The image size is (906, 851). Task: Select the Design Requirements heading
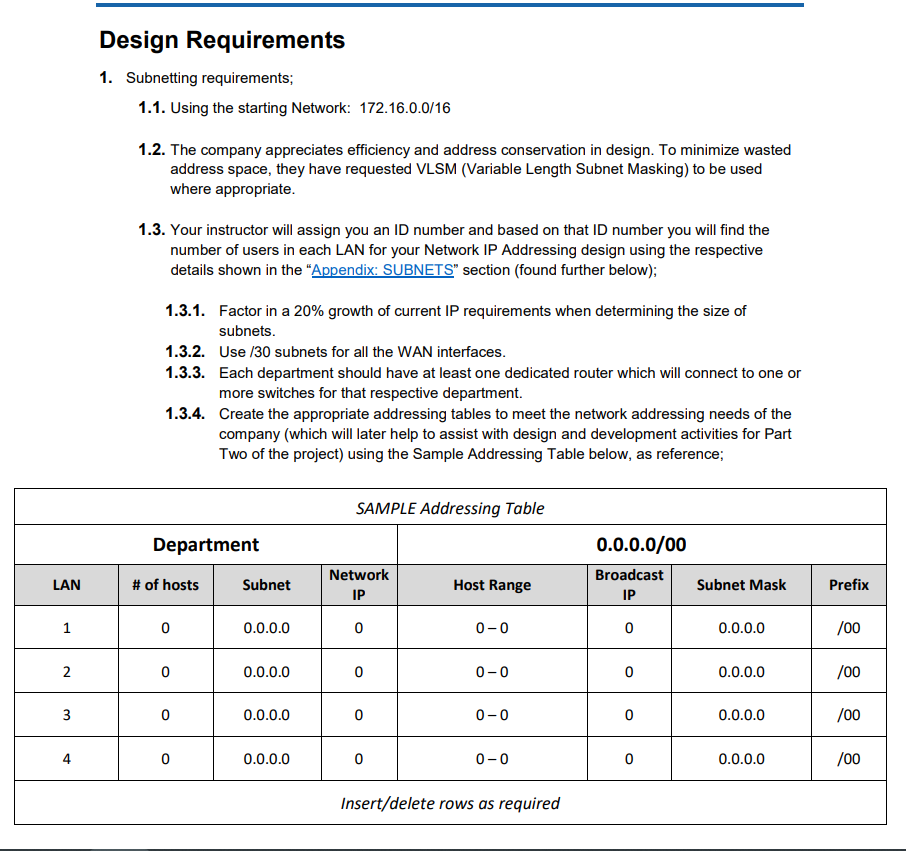coord(222,40)
